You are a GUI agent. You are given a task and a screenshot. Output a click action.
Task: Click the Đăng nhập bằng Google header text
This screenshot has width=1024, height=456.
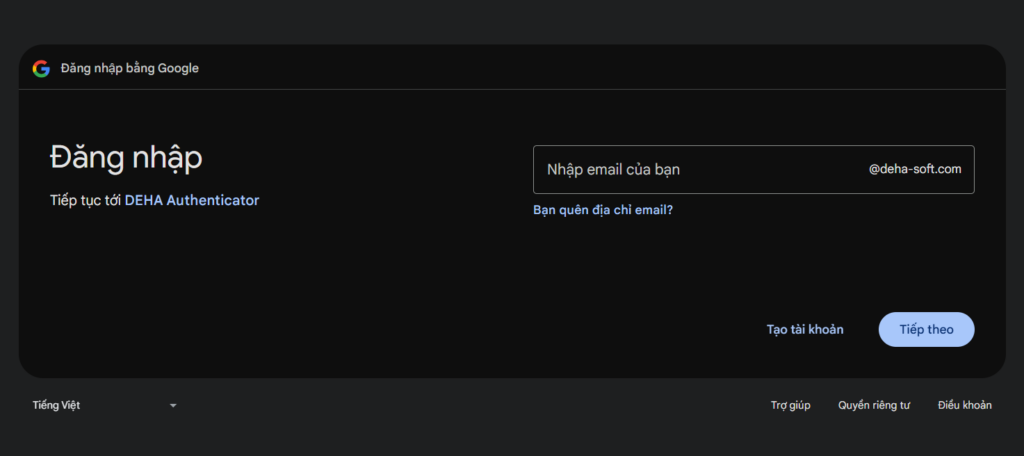[129, 69]
